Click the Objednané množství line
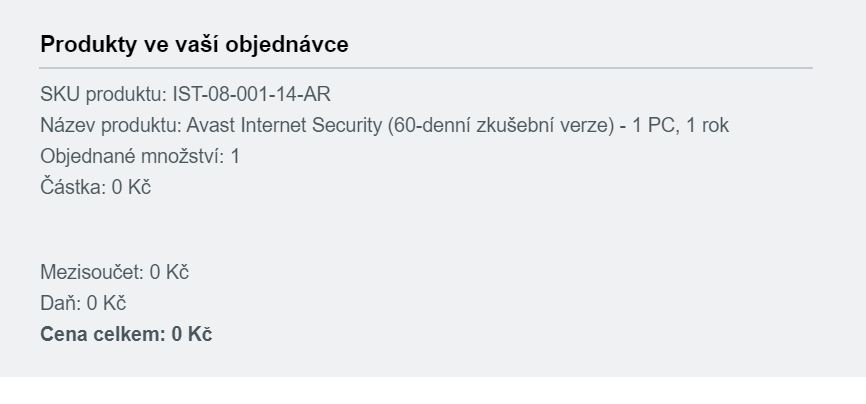Screen dimensions: 866x404 click(x=140, y=156)
